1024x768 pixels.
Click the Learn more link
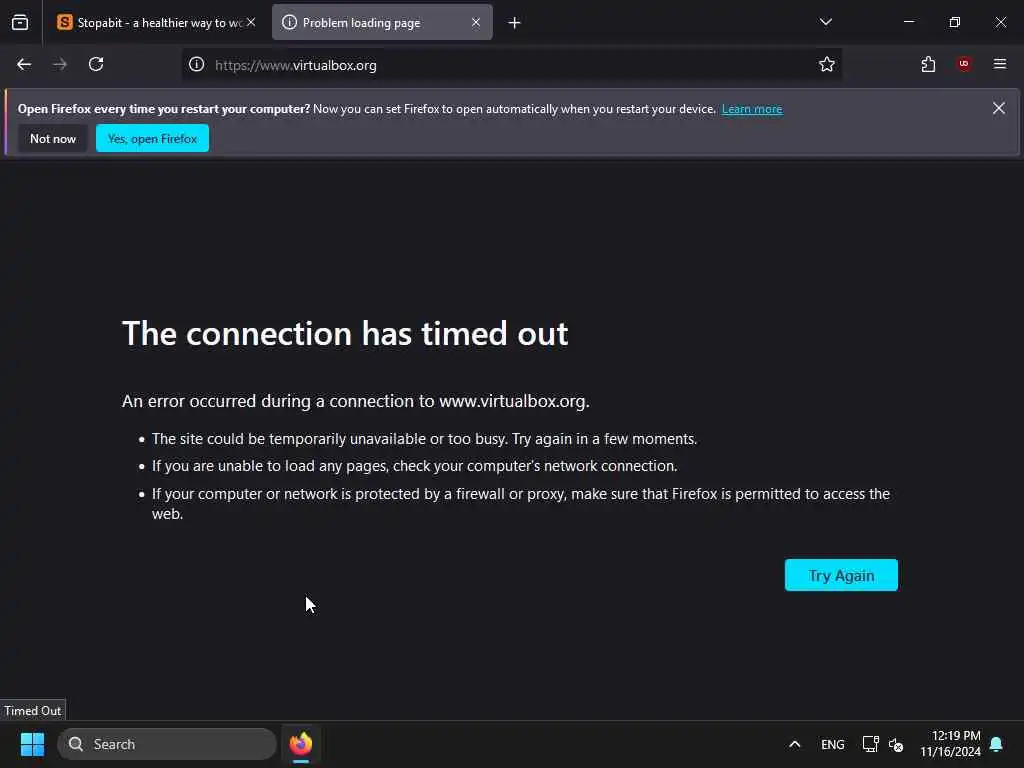pyautogui.click(x=752, y=109)
